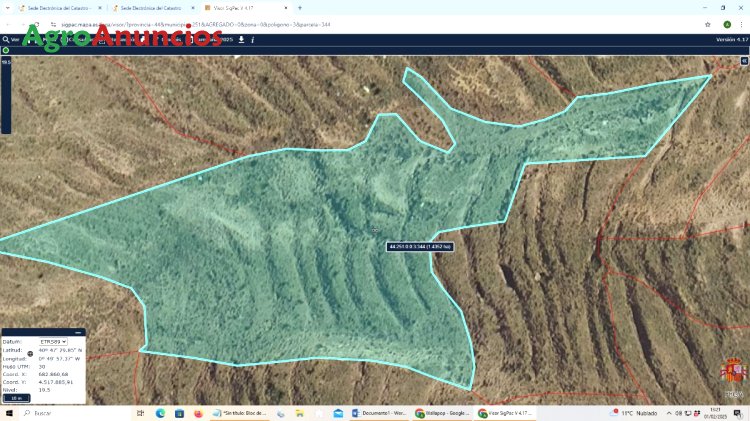
Task: Switch to second Sede Electrónica del Catastro tab
Action: [153, 8]
